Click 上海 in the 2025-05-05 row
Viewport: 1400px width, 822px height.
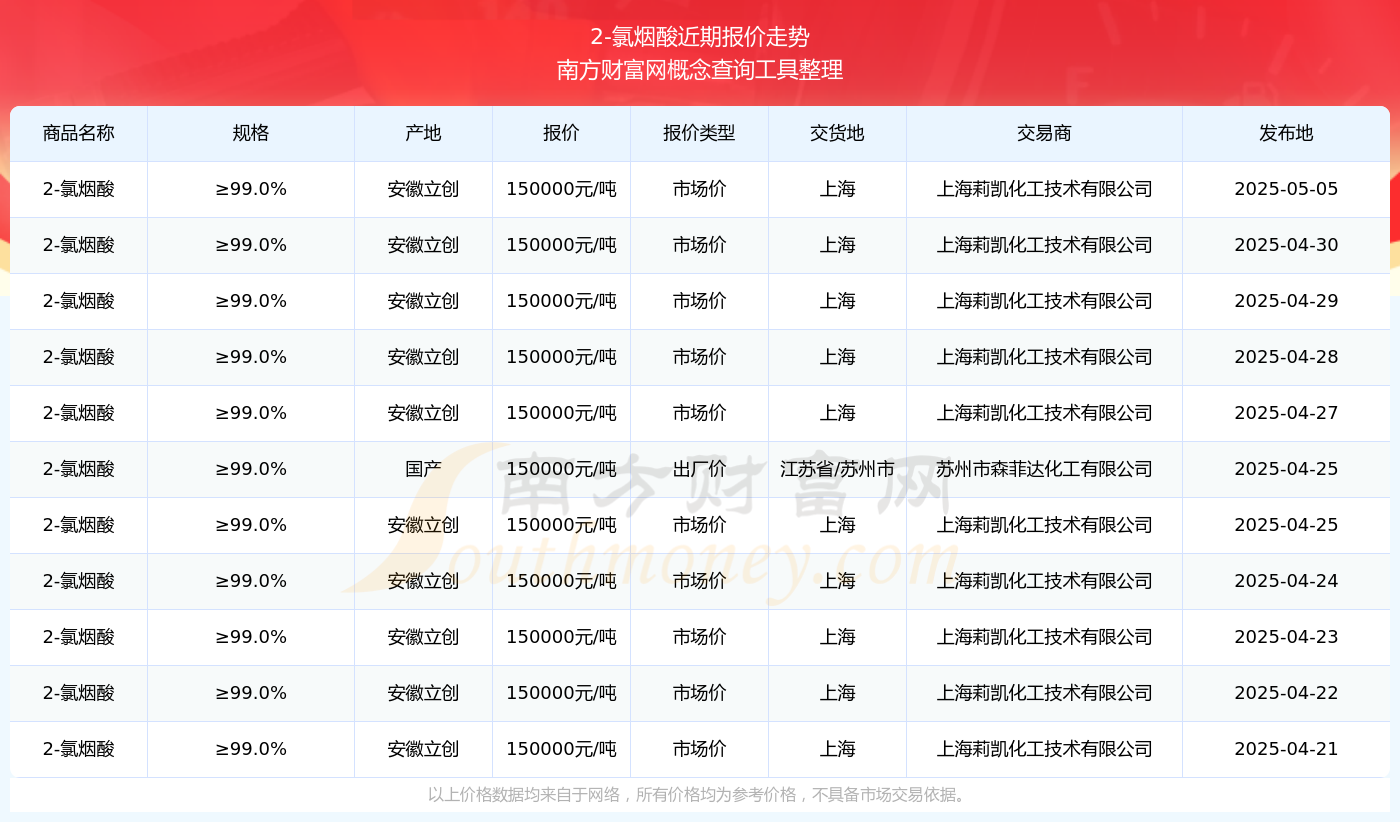[x=837, y=189]
